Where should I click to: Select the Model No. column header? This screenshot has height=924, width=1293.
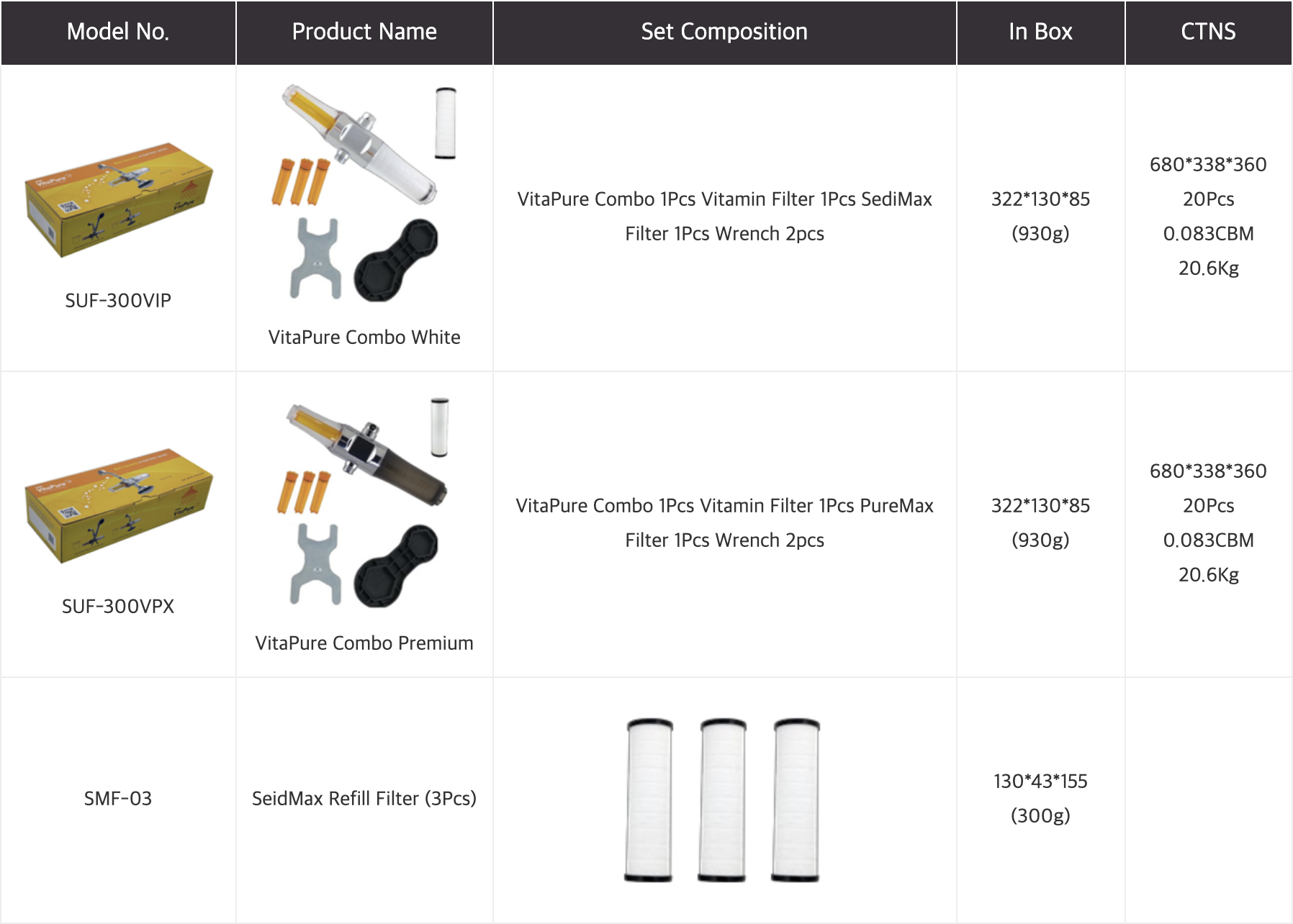tap(118, 32)
